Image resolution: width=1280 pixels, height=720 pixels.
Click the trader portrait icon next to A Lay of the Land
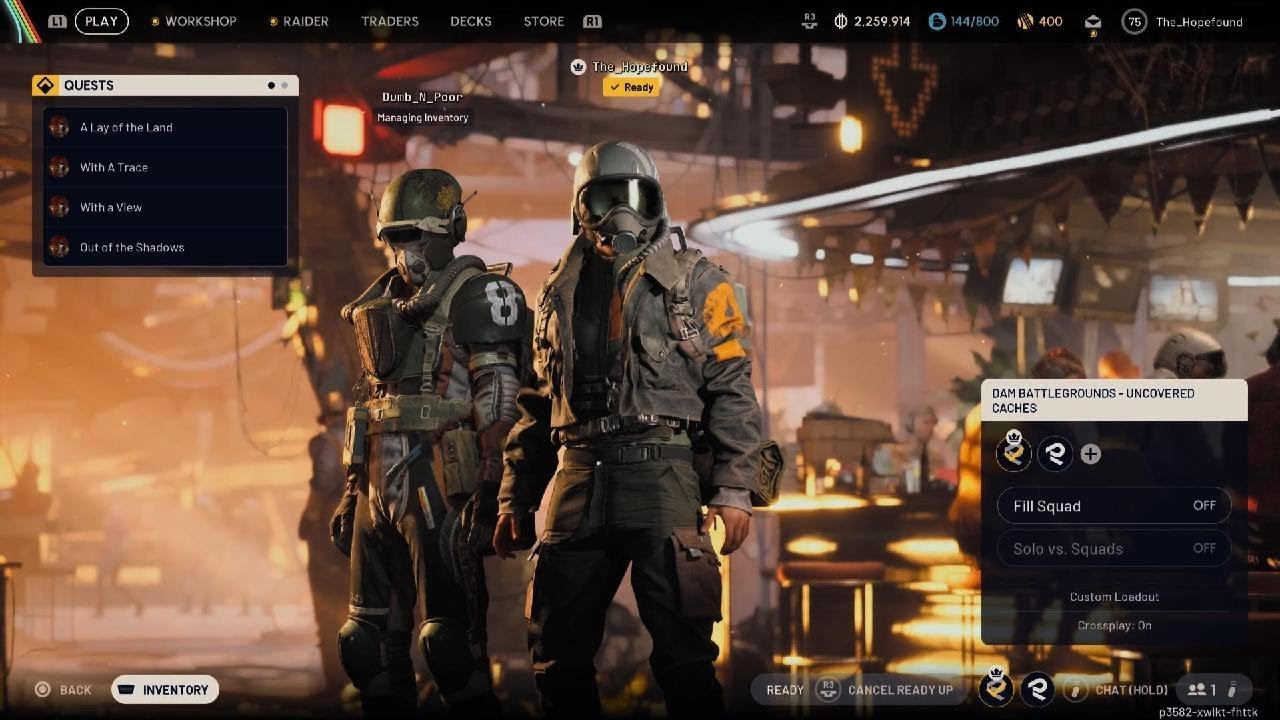[60, 127]
